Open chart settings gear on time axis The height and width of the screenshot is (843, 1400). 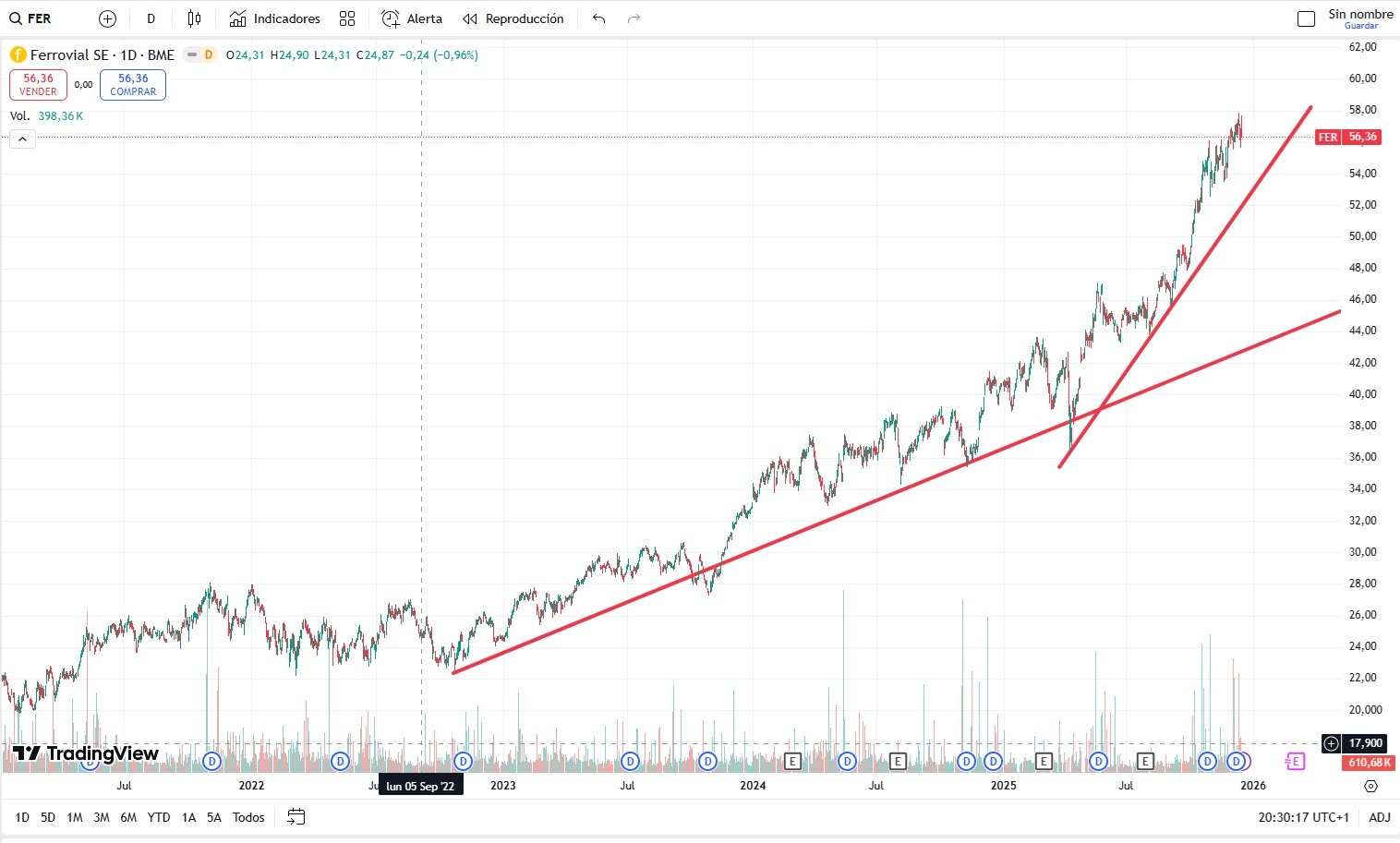pos(1370,786)
